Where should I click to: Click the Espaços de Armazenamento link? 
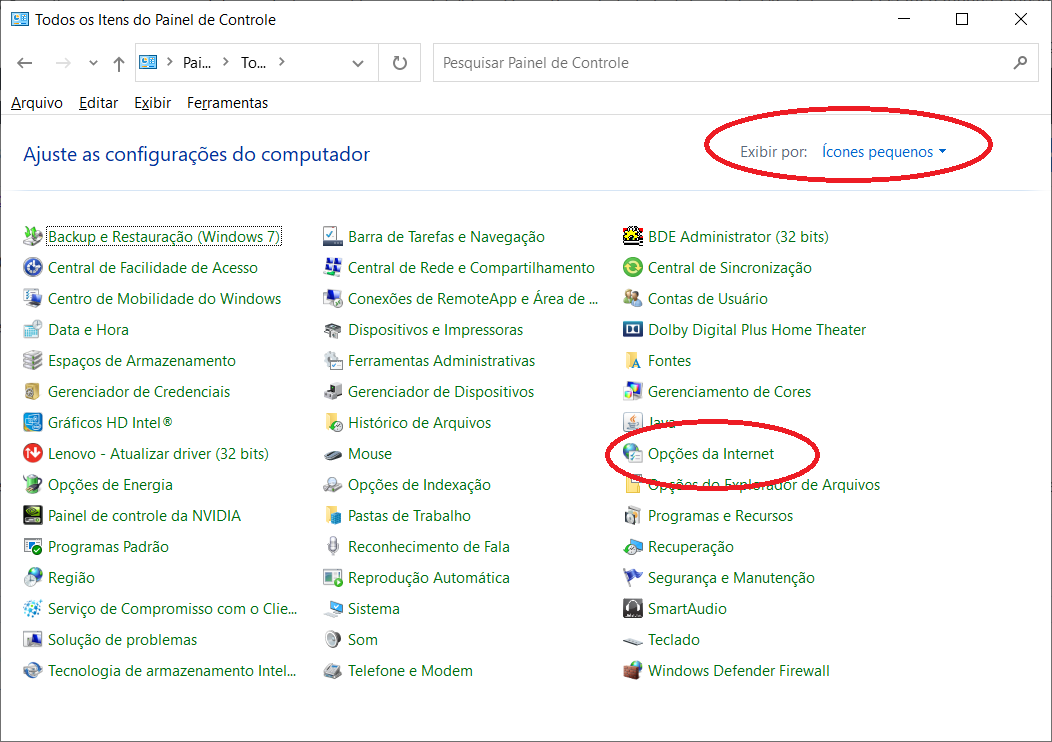(142, 360)
